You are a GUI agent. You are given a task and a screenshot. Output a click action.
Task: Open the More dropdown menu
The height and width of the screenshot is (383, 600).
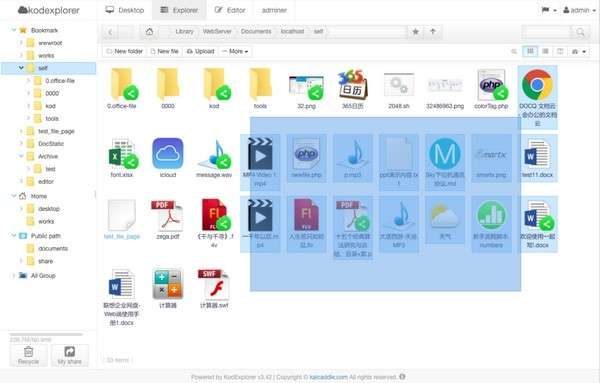click(x=235, y=51)
